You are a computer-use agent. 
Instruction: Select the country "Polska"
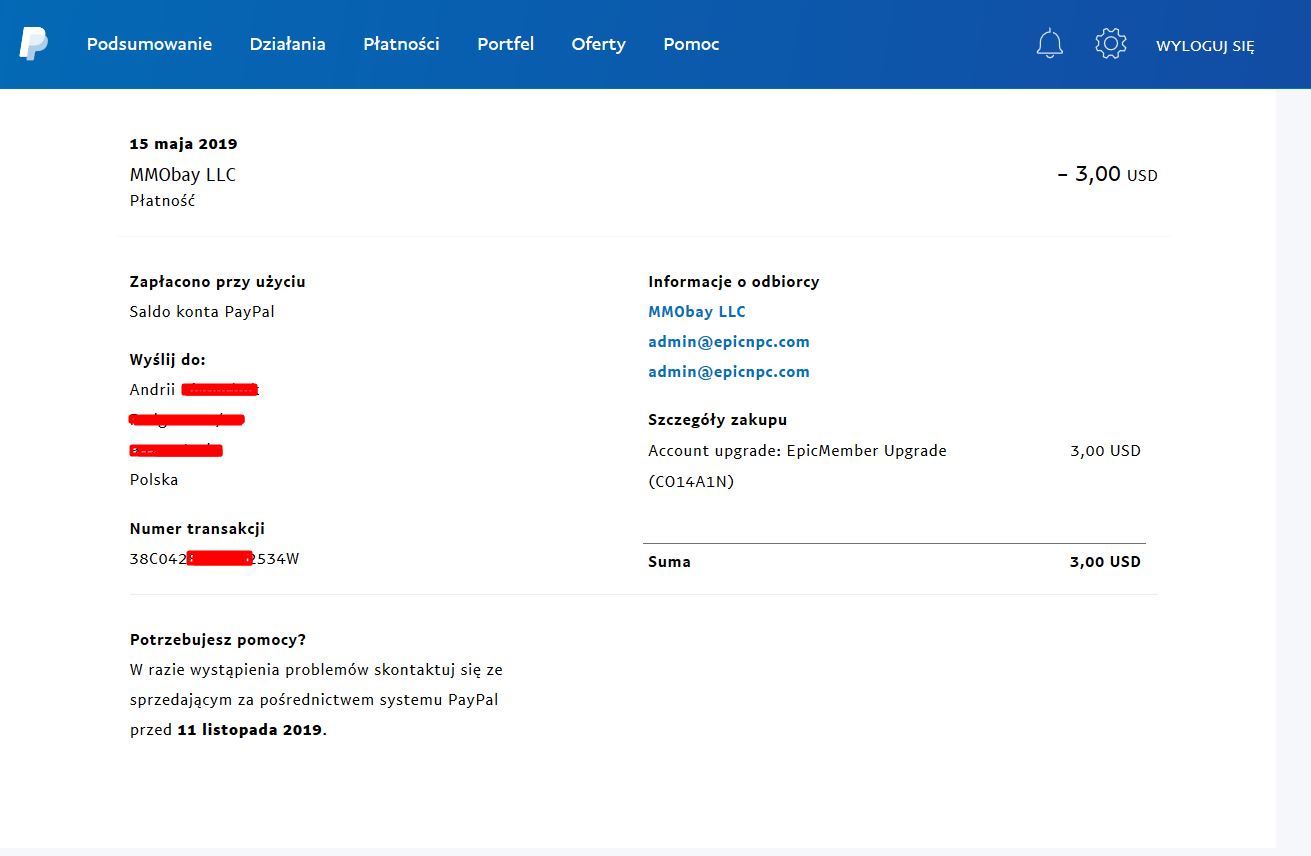pyautogui.click(x=154, y=480)
